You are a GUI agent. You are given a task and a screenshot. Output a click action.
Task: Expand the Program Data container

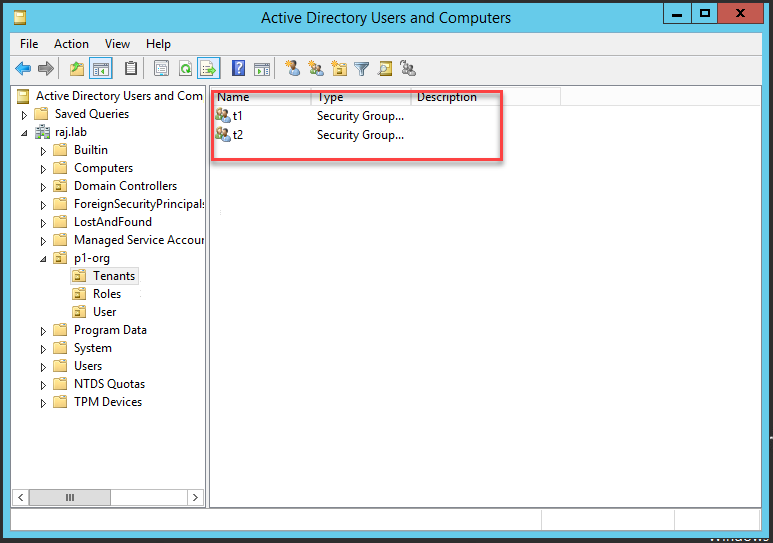43,331
